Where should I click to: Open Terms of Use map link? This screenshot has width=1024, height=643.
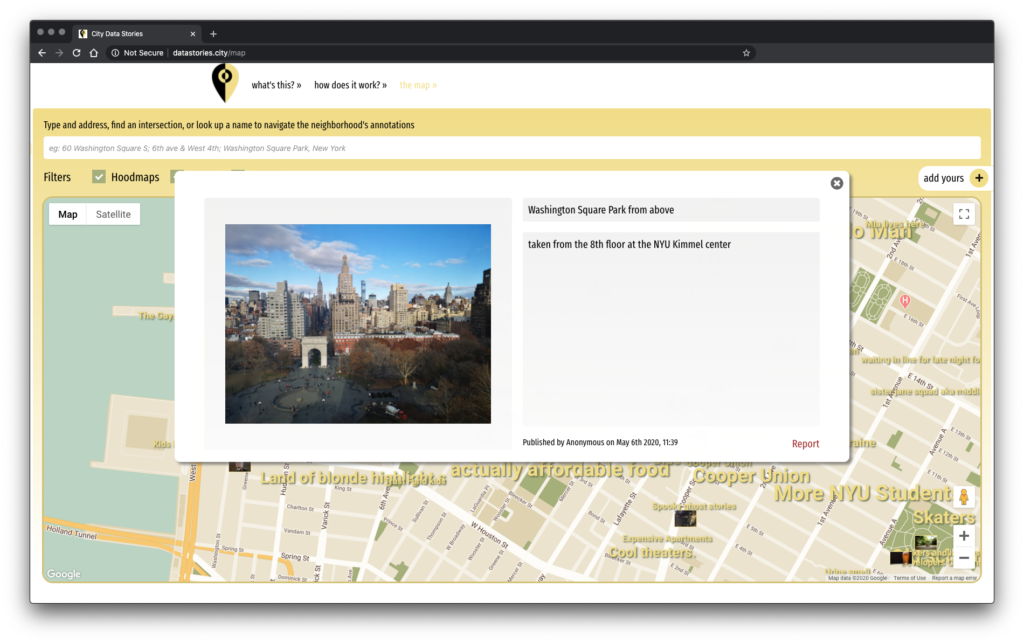(909, 578)
